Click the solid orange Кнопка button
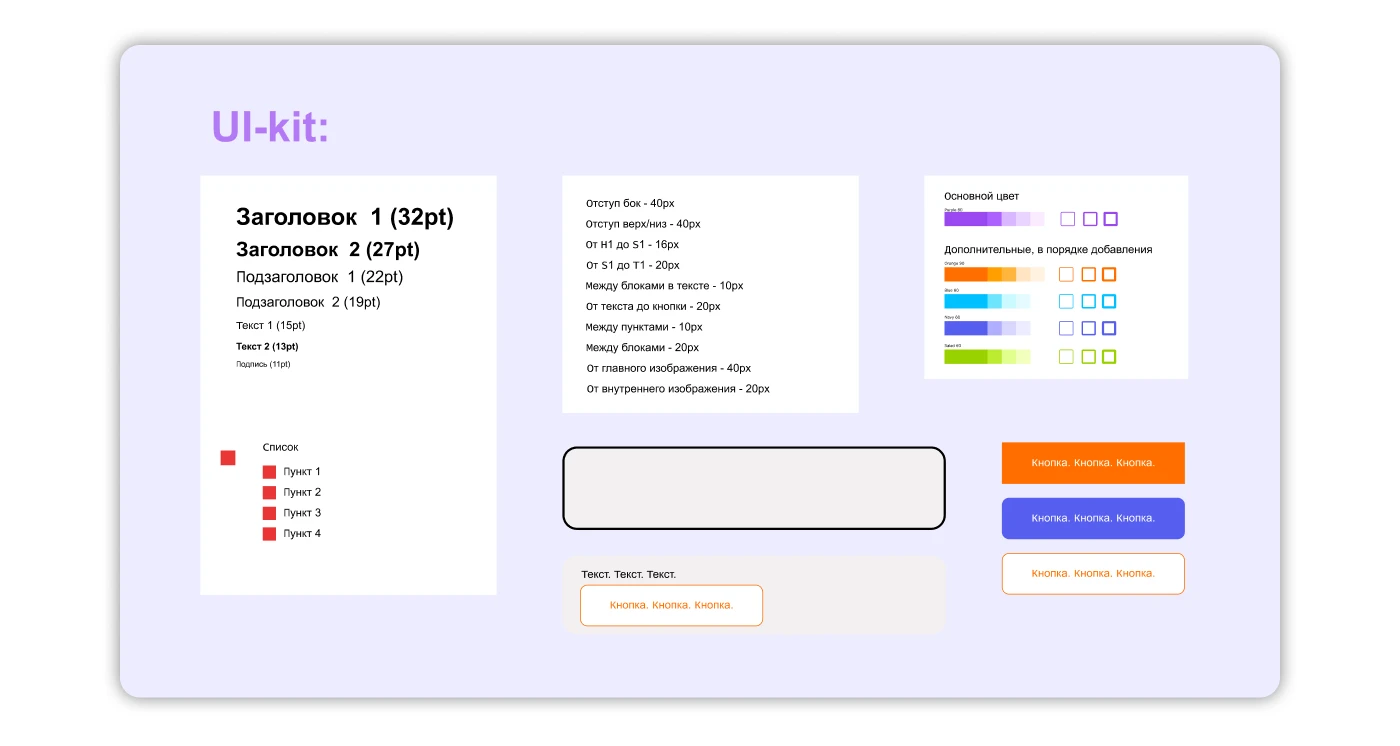This screenshot has height=746, width=1400. coord(1093,463)
